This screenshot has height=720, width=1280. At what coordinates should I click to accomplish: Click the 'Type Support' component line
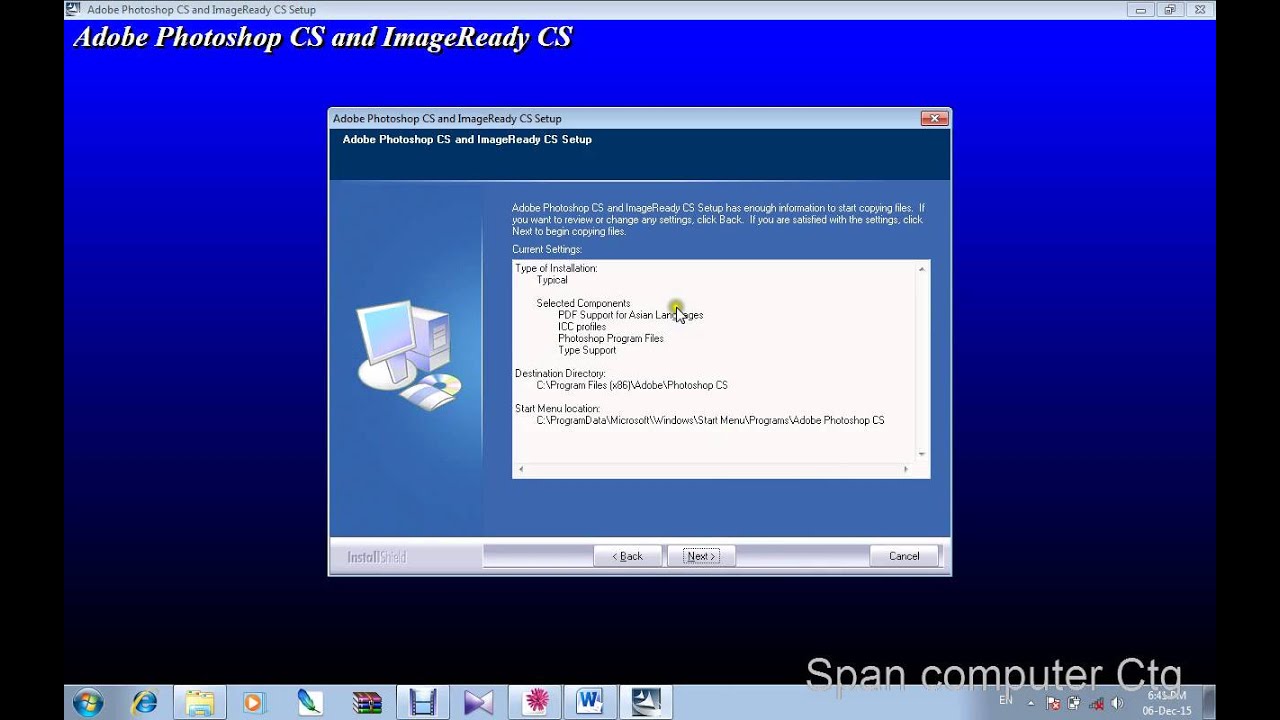[x=587, y=350]
